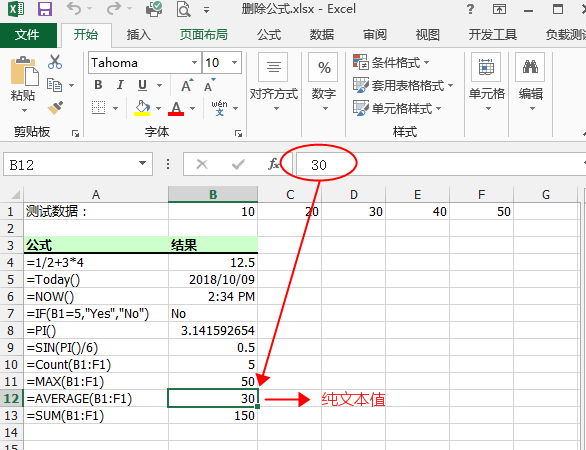Open the number format (数字) group
The width and height of the screenshot is (586, 450).
tap(324, 82)
